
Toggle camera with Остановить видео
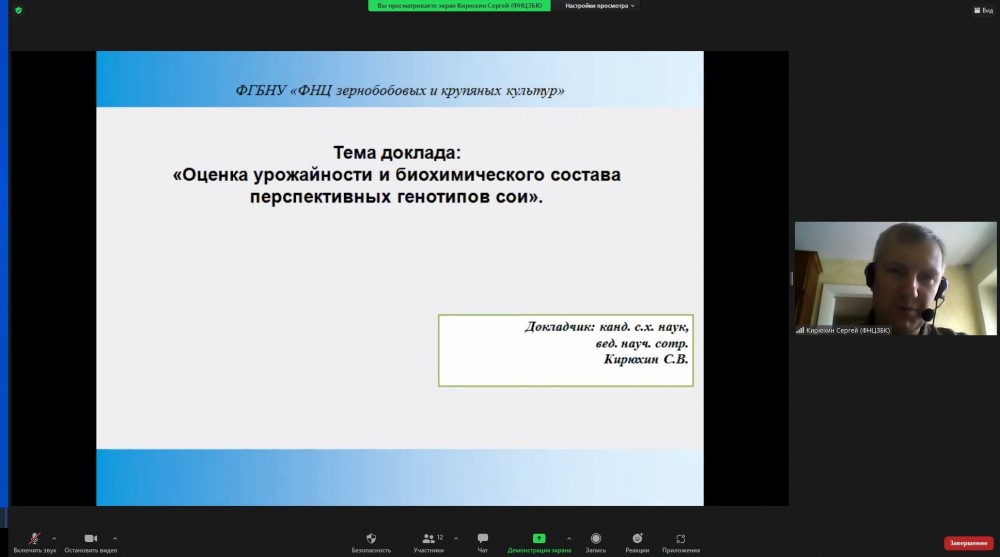pos(90,539)
